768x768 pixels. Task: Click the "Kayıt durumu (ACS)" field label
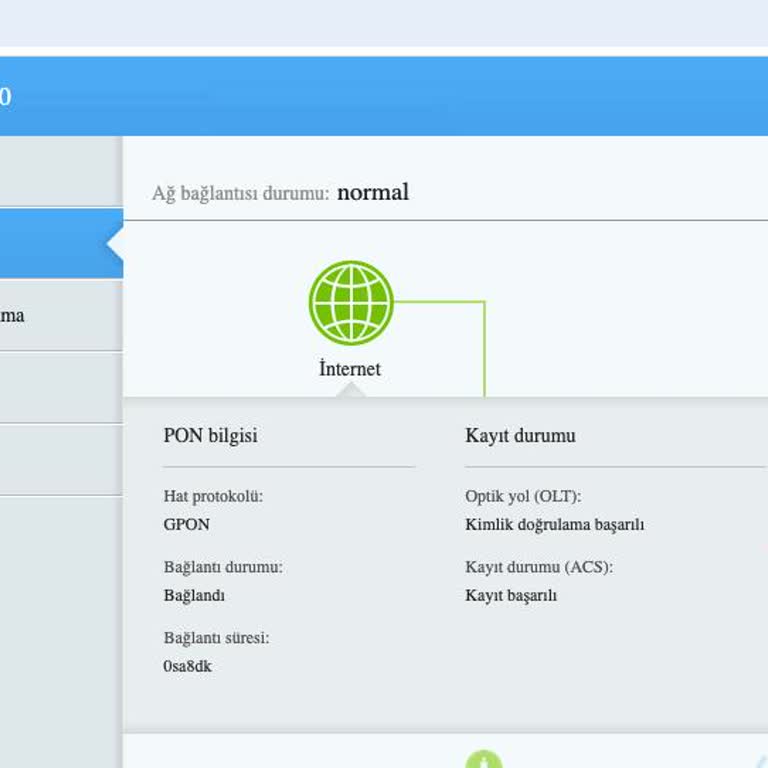539,567
